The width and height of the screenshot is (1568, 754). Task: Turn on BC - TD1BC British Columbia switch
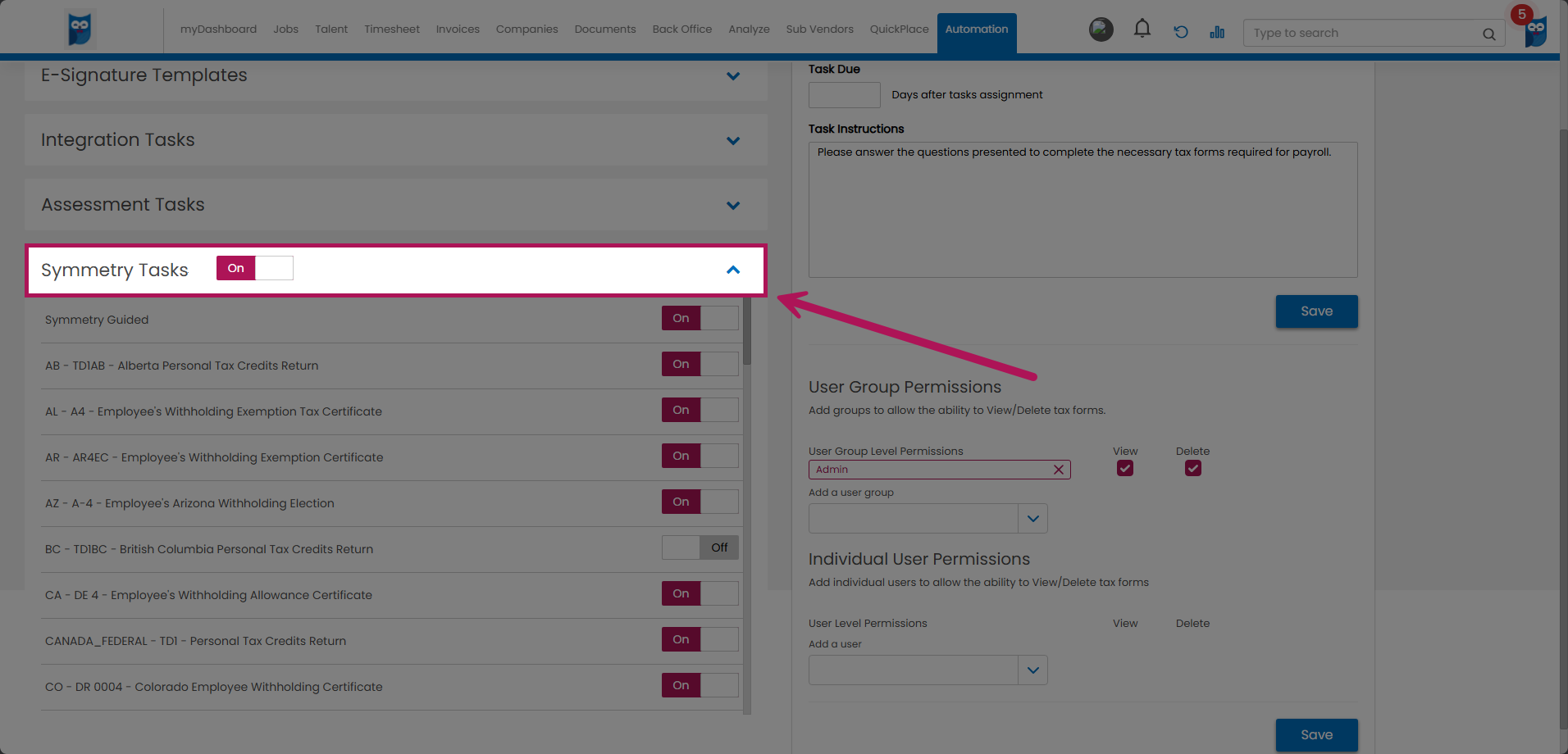click(700, 547)
